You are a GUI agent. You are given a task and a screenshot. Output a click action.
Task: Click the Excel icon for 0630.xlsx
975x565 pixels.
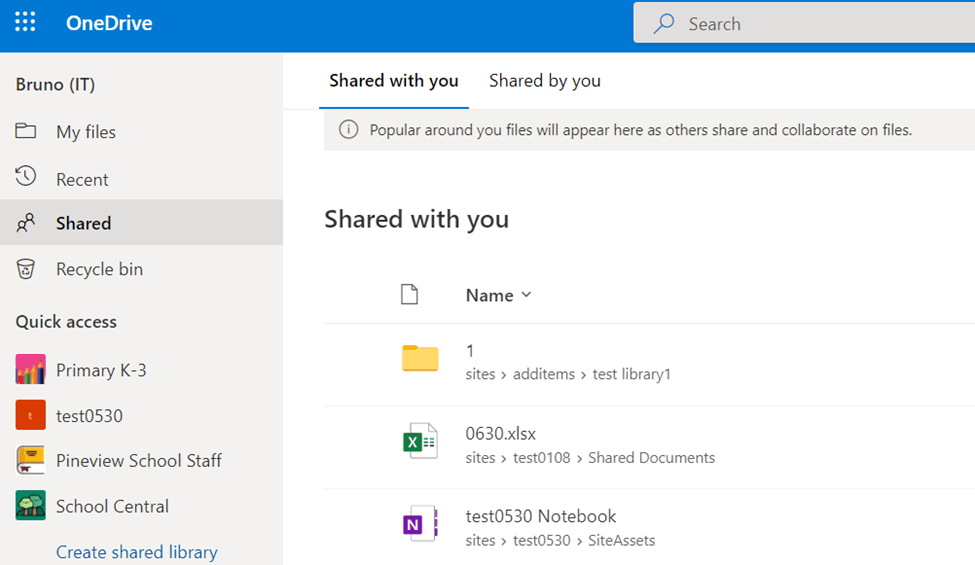pos(420,441)
